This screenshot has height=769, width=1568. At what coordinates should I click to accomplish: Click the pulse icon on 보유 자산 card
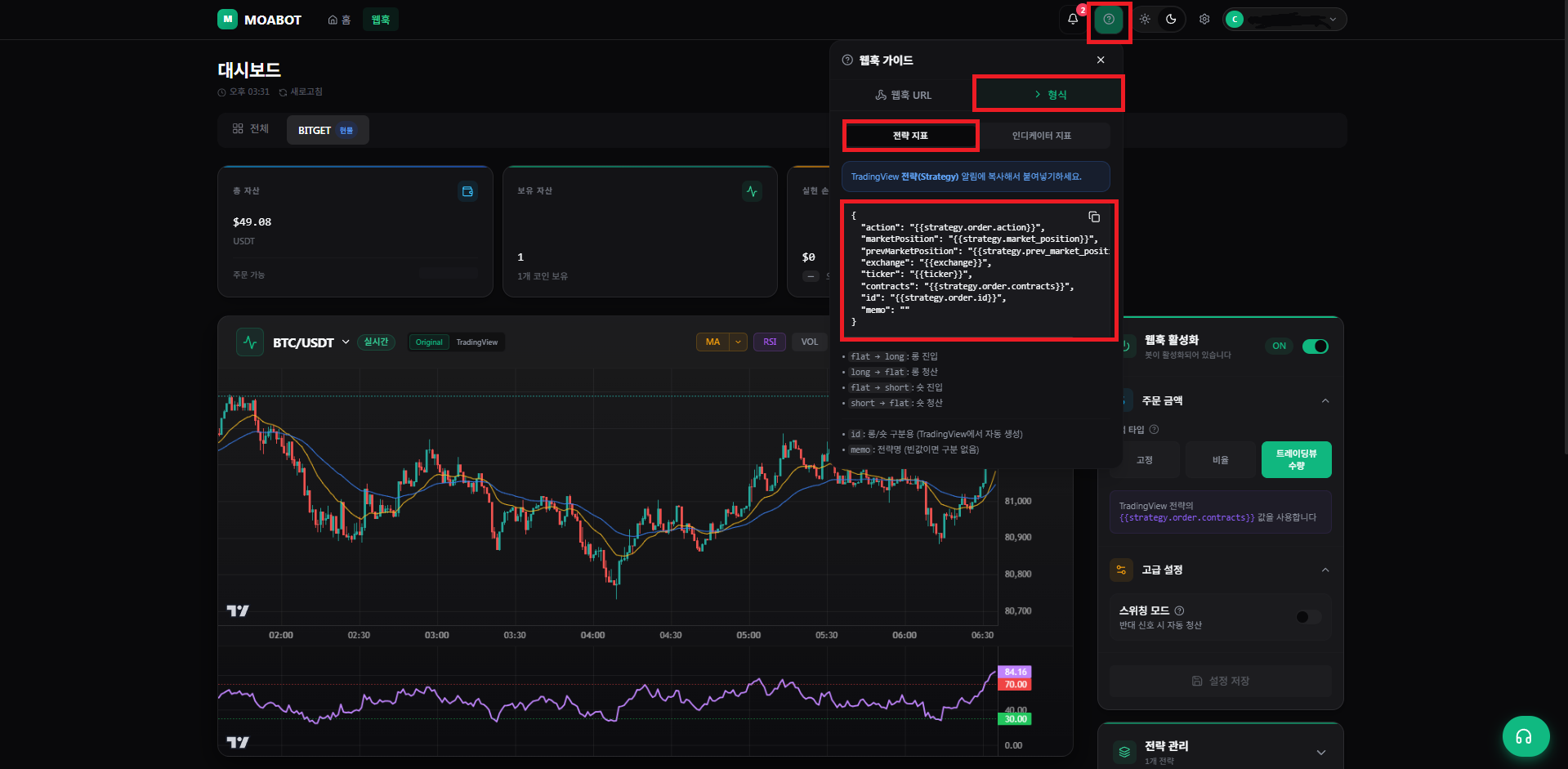click(752, 191)
